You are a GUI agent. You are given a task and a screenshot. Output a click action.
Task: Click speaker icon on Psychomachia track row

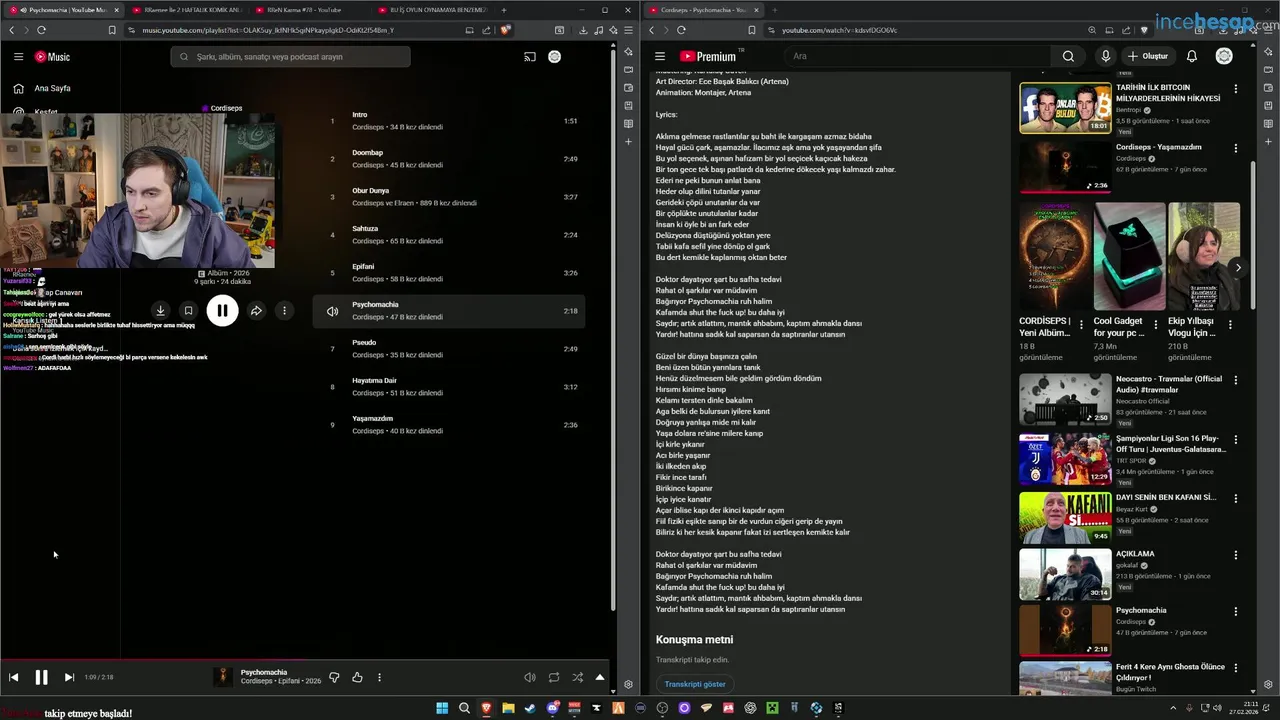coord(332,311)
